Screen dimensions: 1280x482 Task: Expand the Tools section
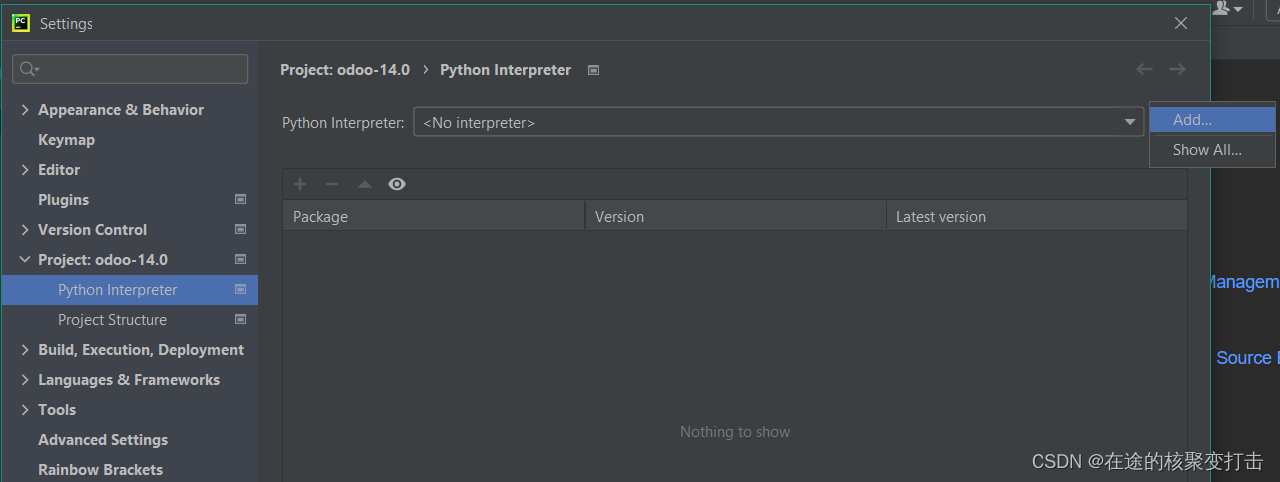25,410
